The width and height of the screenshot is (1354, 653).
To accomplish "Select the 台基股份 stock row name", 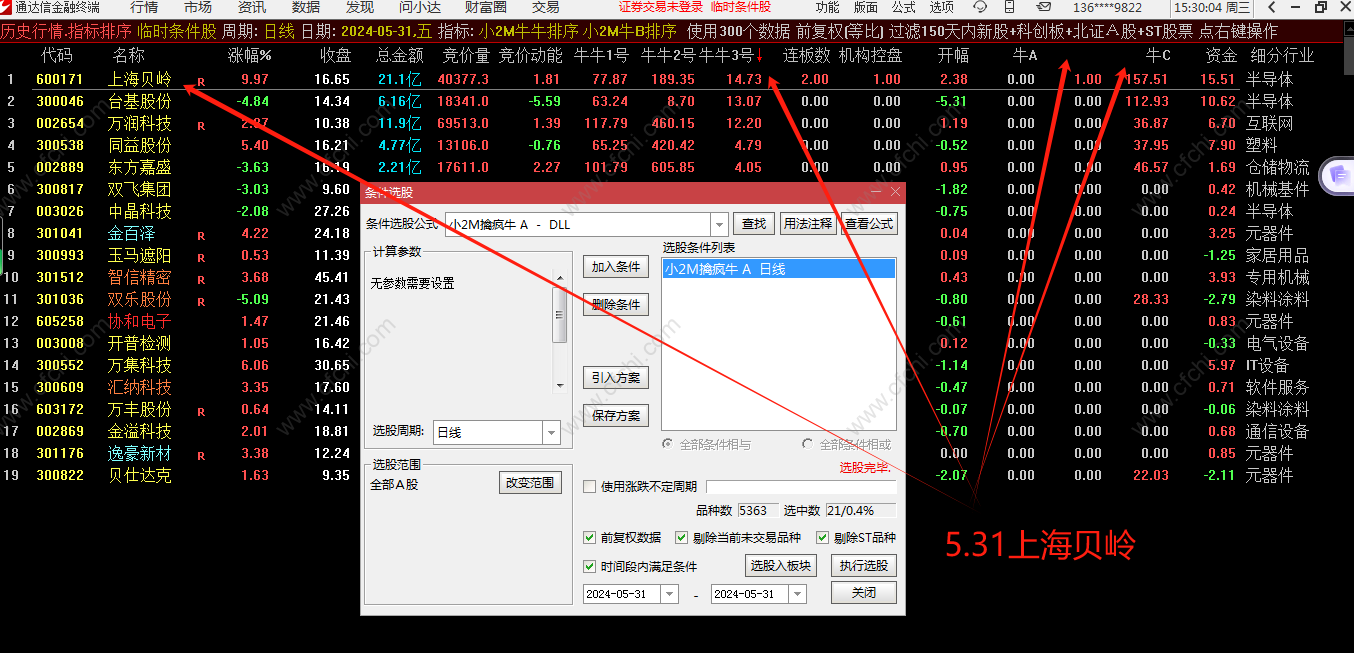I will coord(140,101).
